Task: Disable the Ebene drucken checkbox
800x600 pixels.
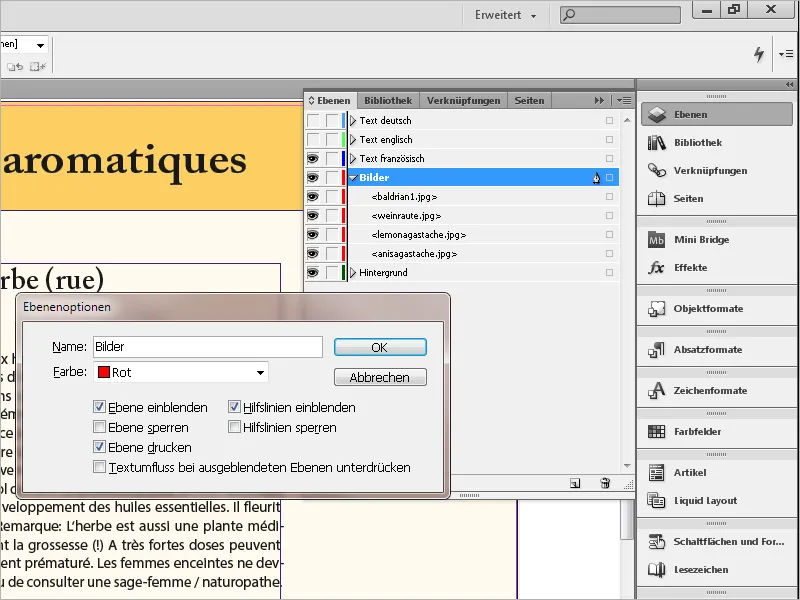Action: point(99,446)
